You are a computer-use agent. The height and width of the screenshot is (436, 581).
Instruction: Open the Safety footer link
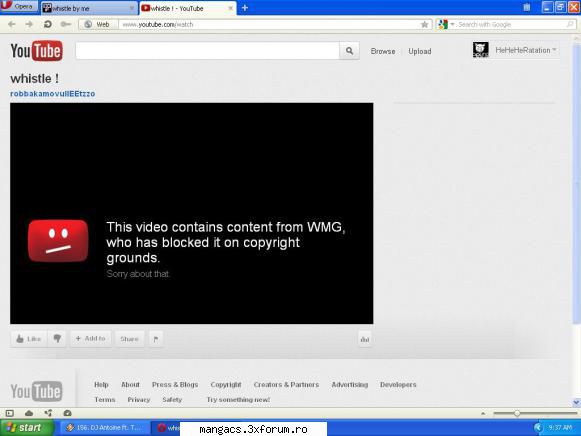pos(172,400)
